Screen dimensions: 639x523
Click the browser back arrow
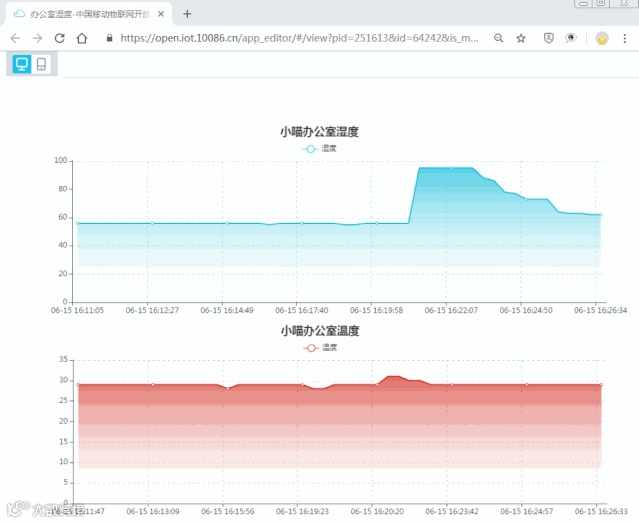coord(15,38)
